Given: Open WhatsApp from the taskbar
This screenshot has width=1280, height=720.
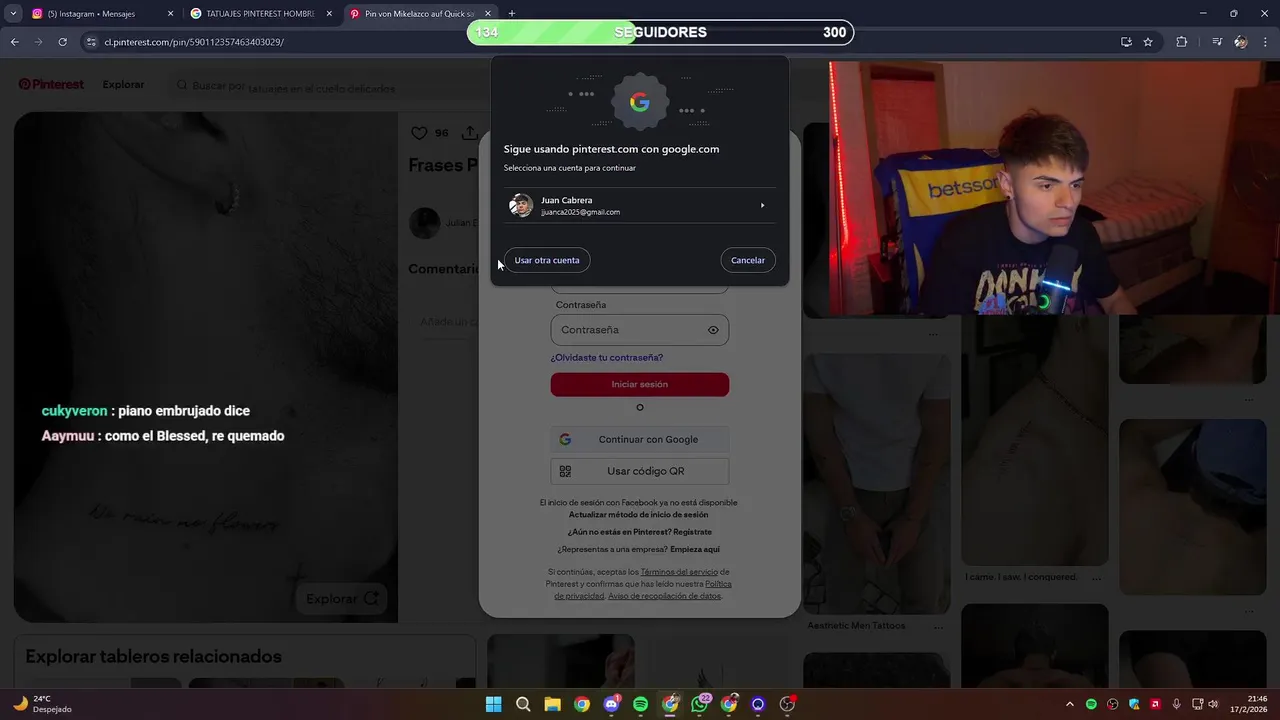Looking at the screenshot, I should click(x=700, y=704).
